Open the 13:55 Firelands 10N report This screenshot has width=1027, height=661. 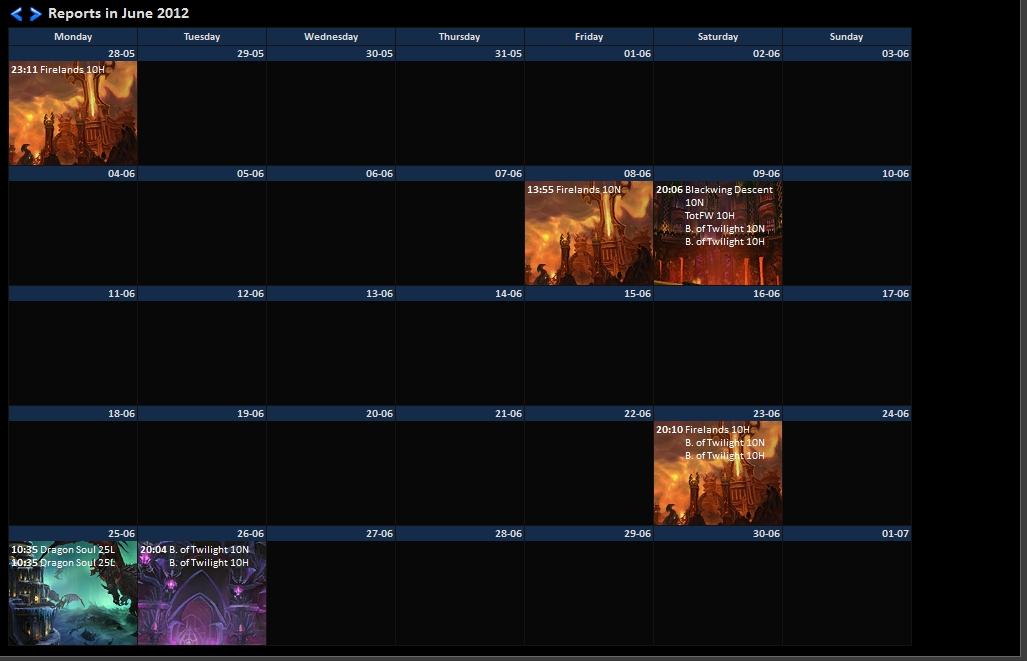point(574,189)
